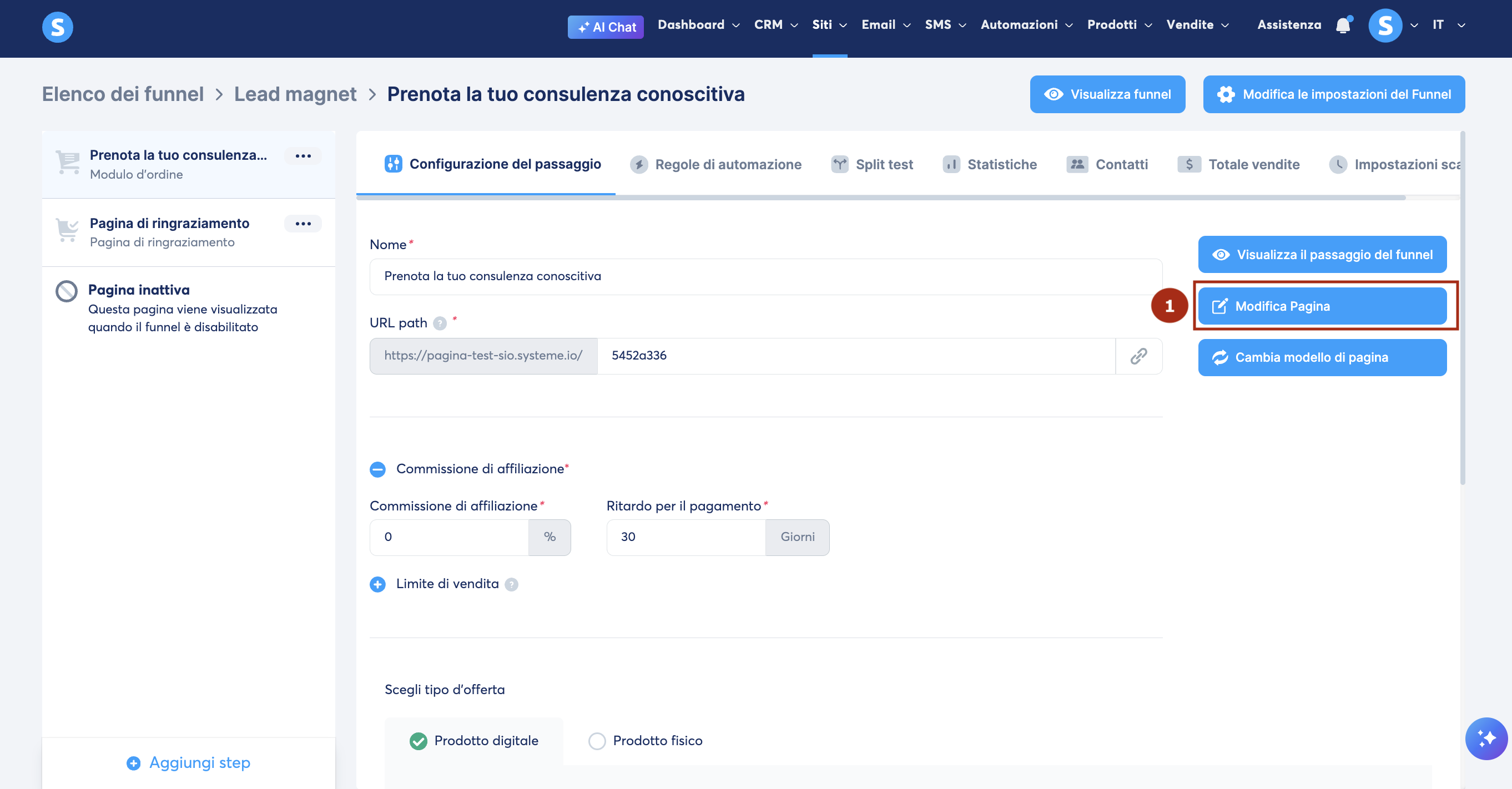Open the Prodotti dropdown menu

pyautogui.click(x=1120, y=24)
